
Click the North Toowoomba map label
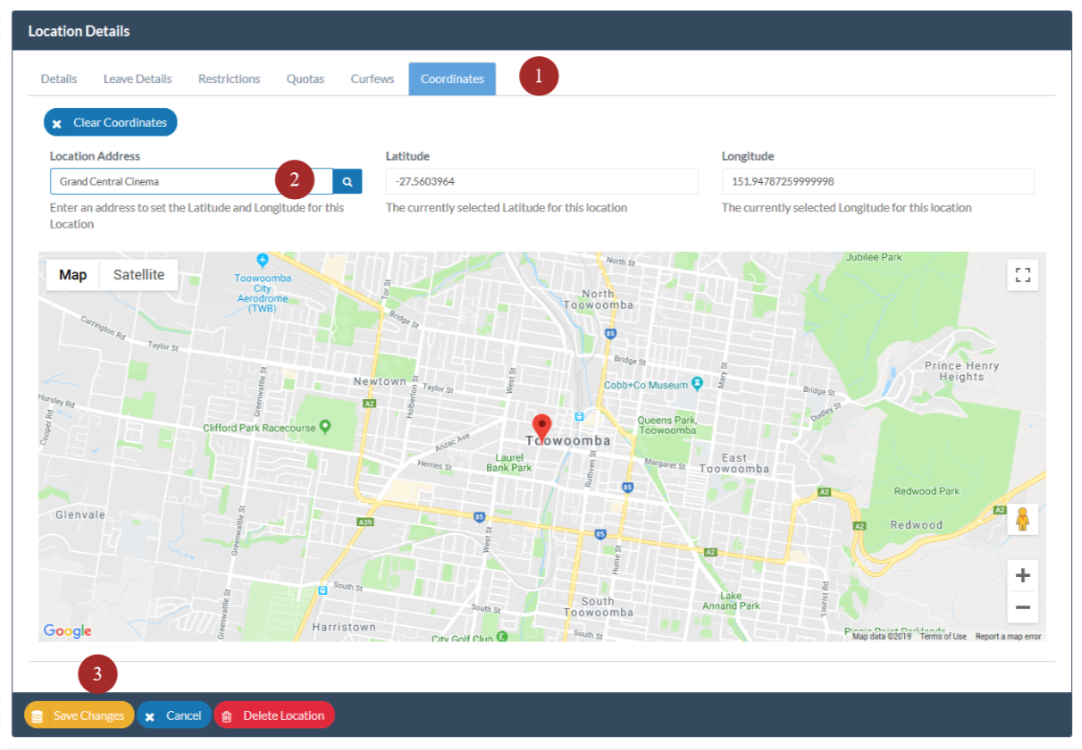[598, 299]
